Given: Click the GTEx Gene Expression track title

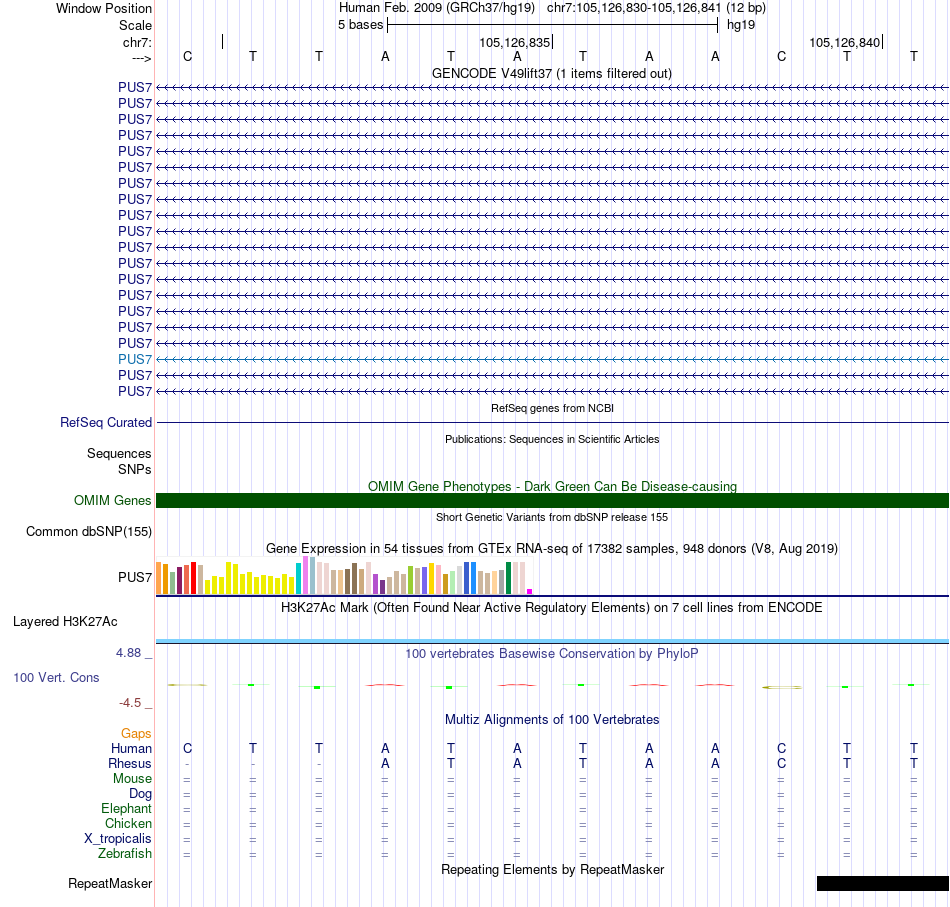Looking at the screenshot, I should point(552,548).
